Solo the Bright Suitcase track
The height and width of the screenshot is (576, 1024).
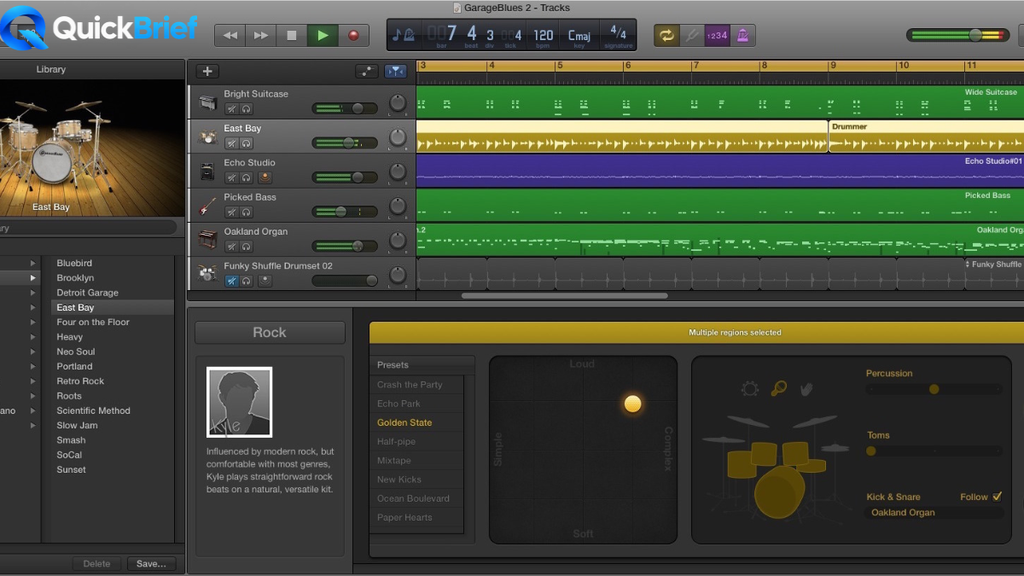click(246, 109)
